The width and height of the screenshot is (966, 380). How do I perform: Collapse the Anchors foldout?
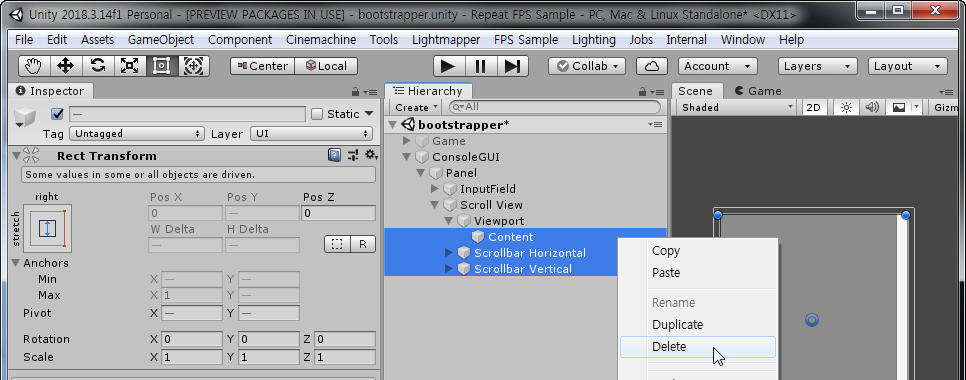16,263
